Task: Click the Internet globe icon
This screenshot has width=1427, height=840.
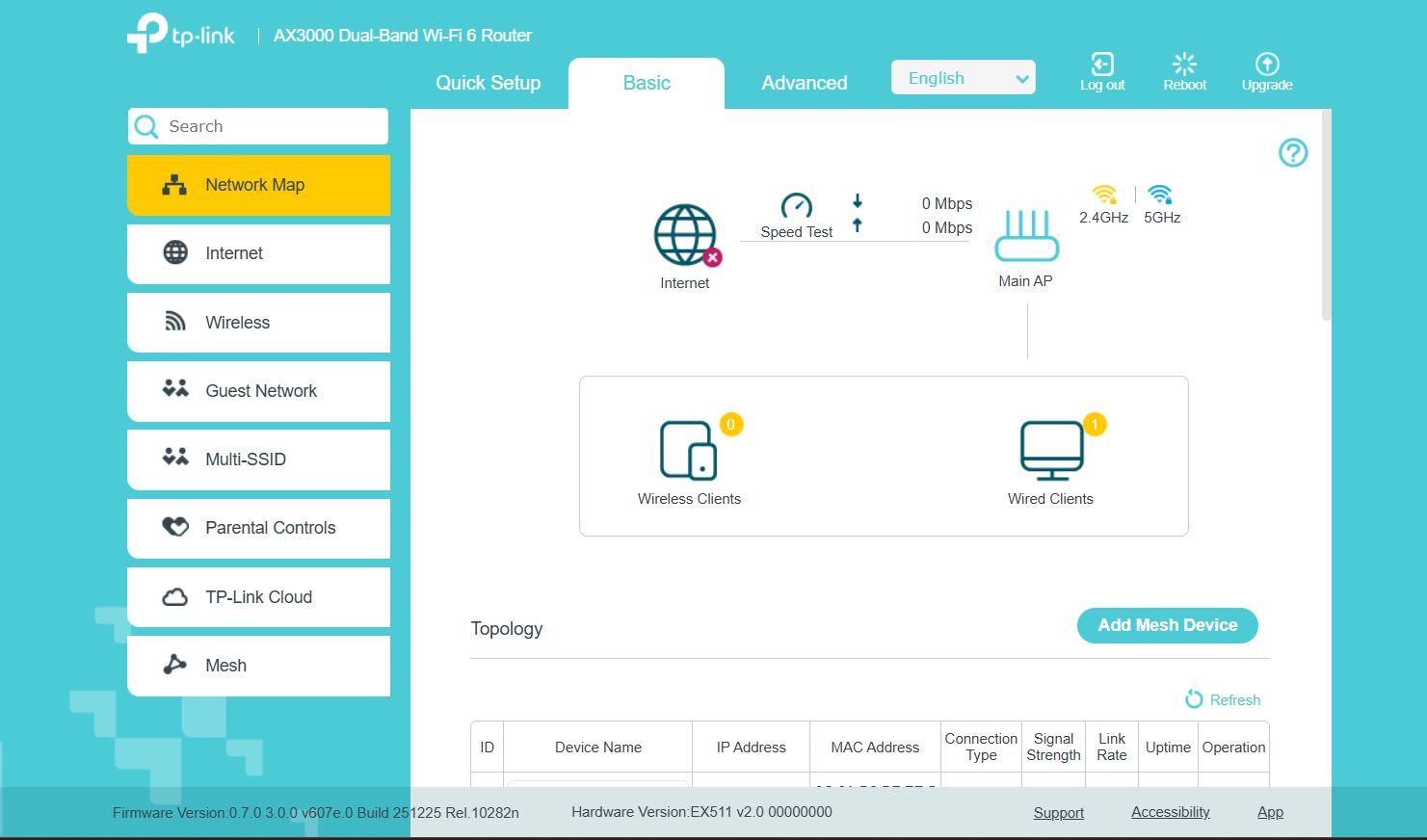Action: point(685,235)
